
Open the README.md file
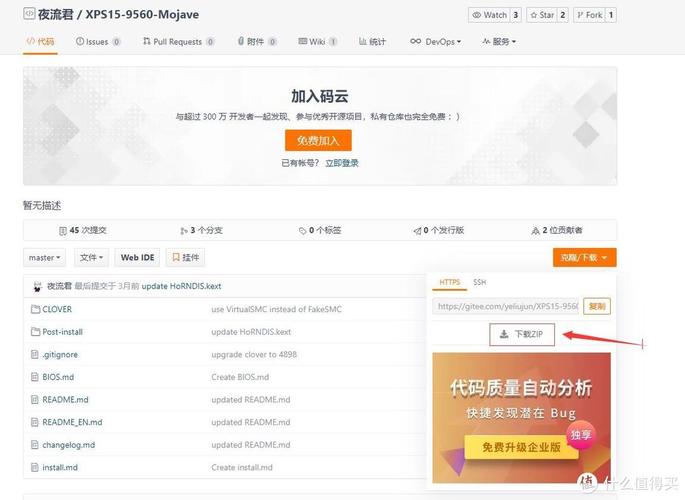point(66,400)
